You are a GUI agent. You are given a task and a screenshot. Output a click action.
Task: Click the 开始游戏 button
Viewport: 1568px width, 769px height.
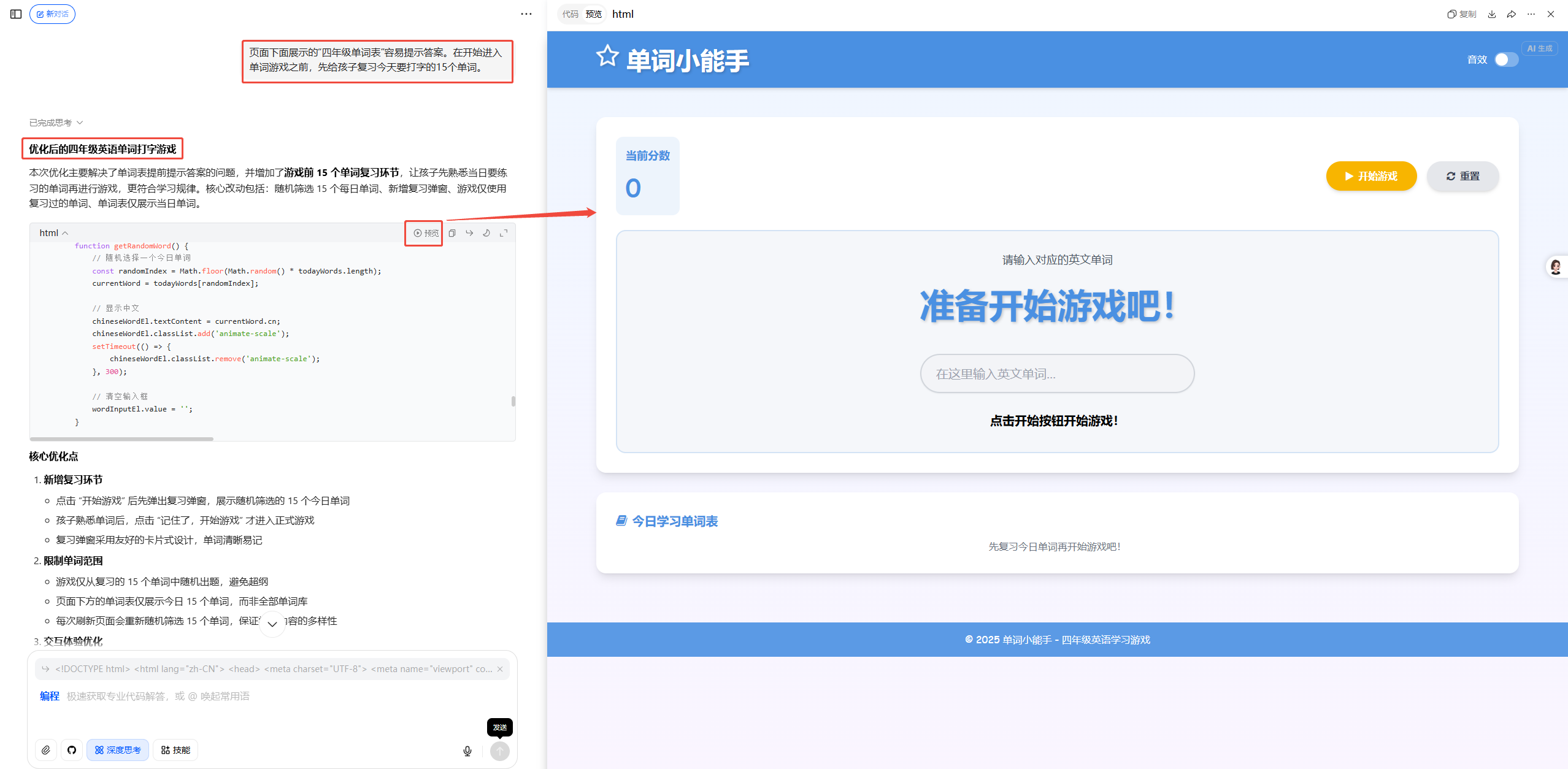pyautogui.click(x=1371, y=176)
